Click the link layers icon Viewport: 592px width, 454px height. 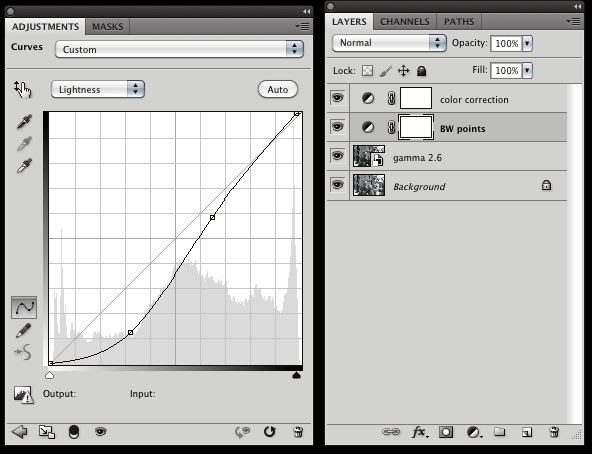click(x=391, y=431)
